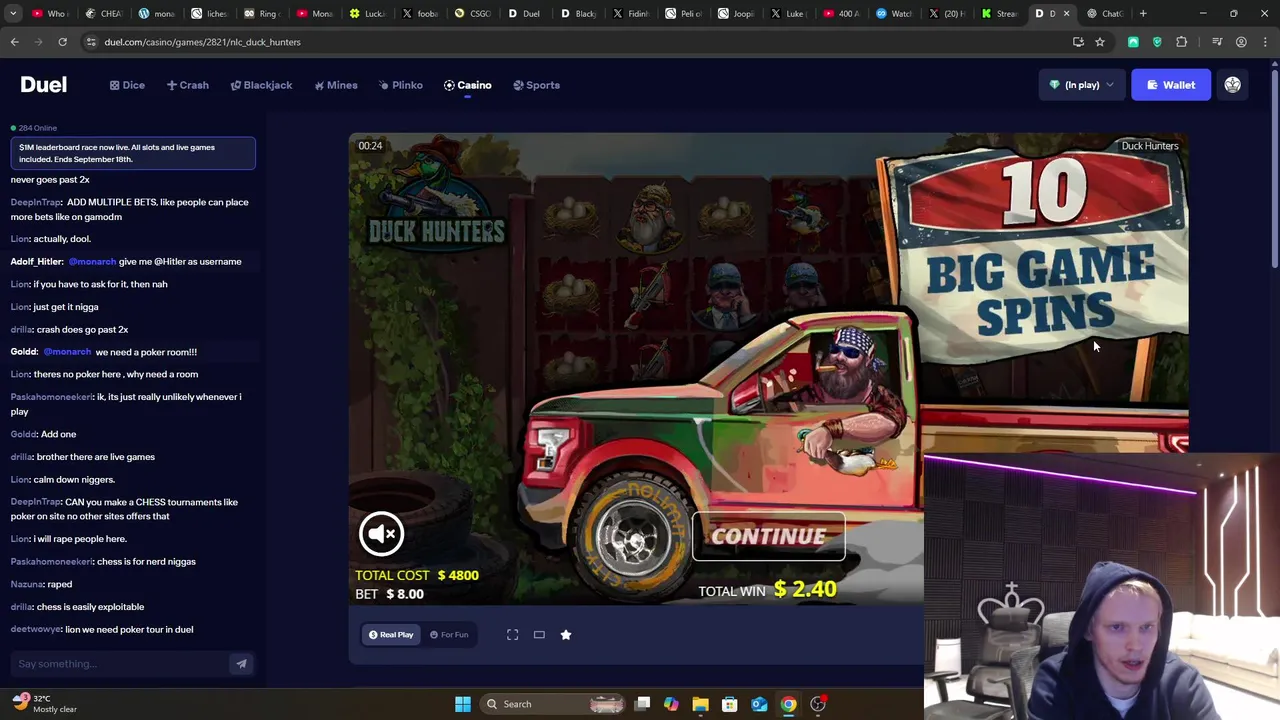
Task: Open the Crash game from the top navigation
Action: 187,85
